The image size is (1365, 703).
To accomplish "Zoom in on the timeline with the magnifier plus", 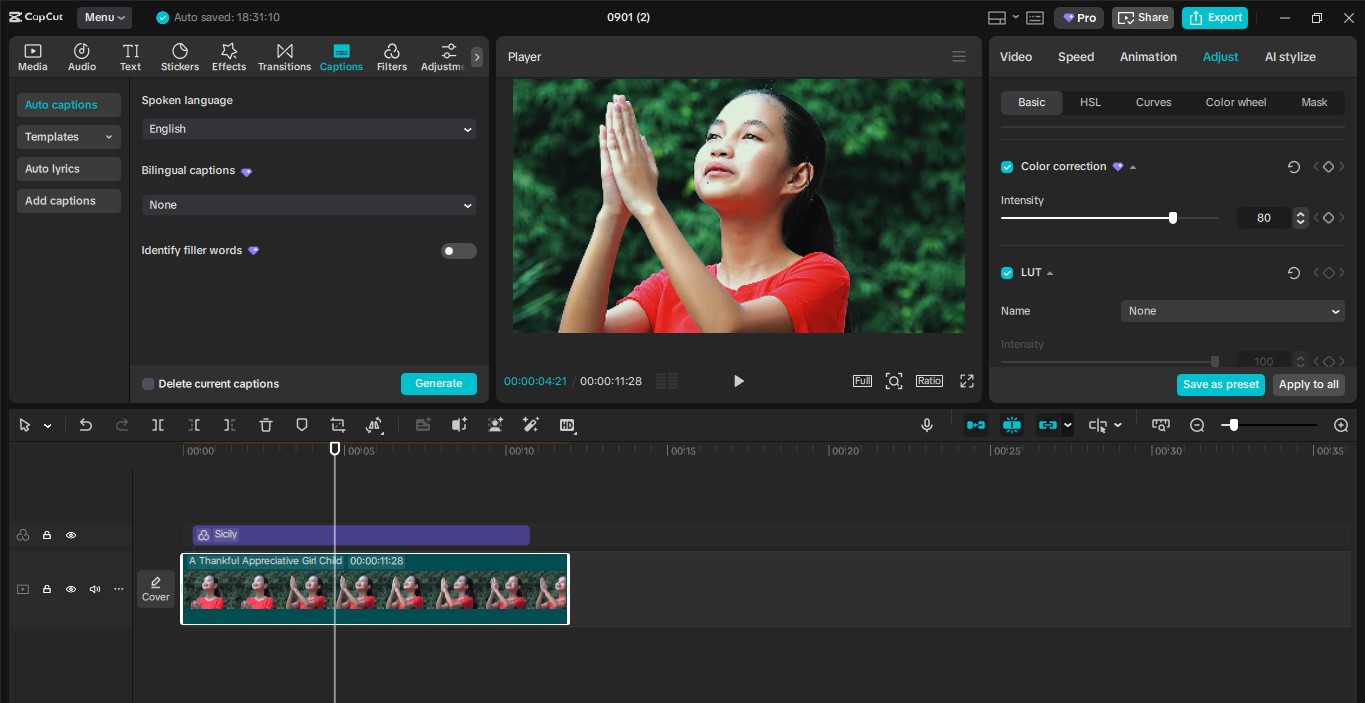I will 1340,425.
